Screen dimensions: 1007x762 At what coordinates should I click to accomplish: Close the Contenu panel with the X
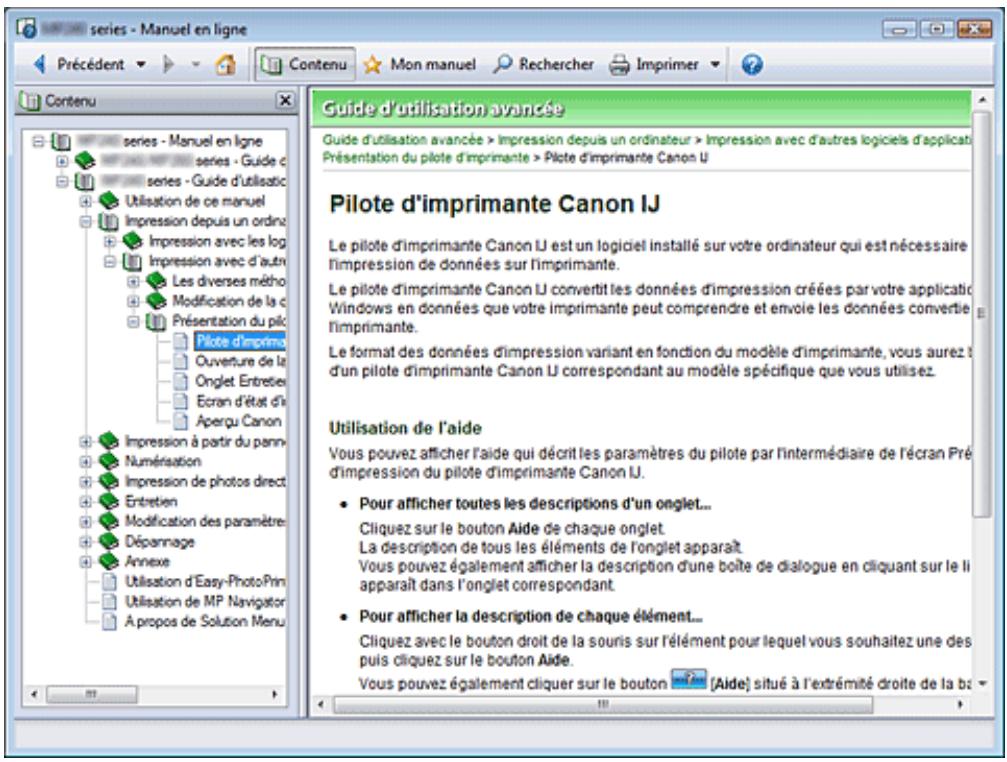(285, 100)
